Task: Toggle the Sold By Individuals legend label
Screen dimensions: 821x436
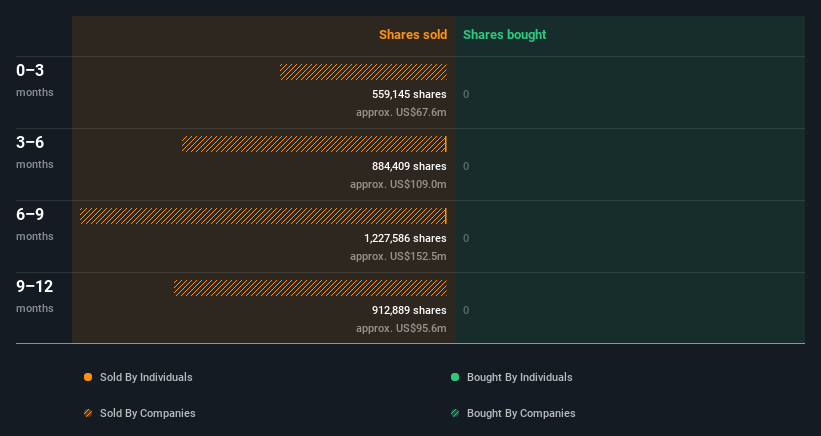Action: [146, 377]
